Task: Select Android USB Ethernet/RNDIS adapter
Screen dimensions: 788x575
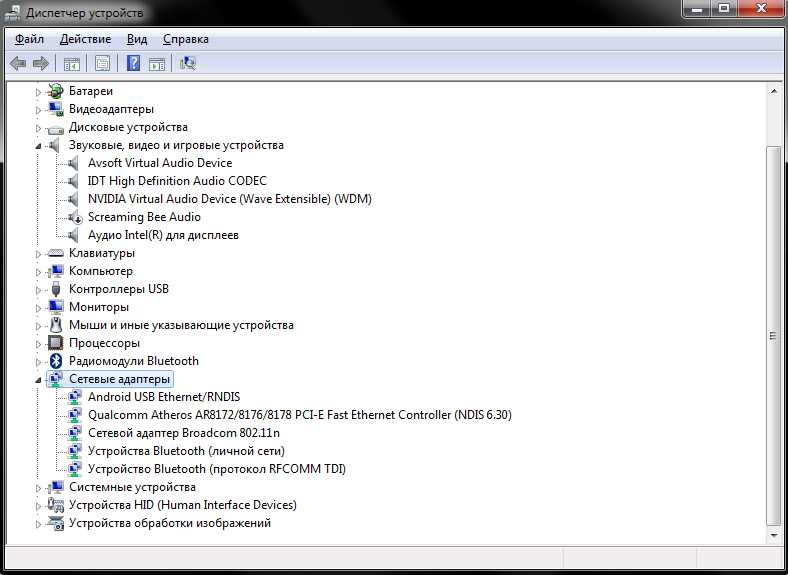Action: tap(164, 397)
